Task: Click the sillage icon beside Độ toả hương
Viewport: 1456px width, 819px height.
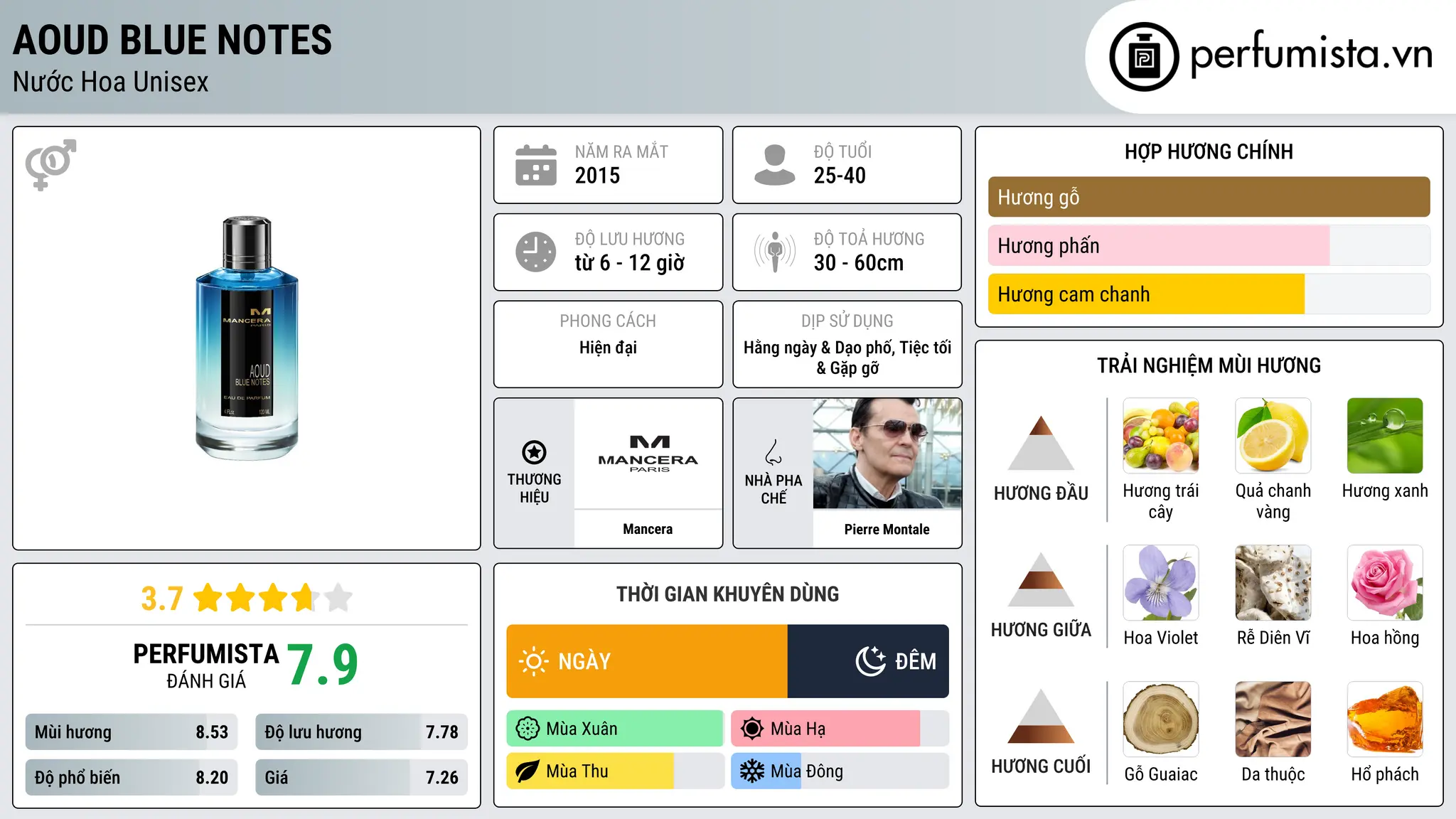Action: 775,252
